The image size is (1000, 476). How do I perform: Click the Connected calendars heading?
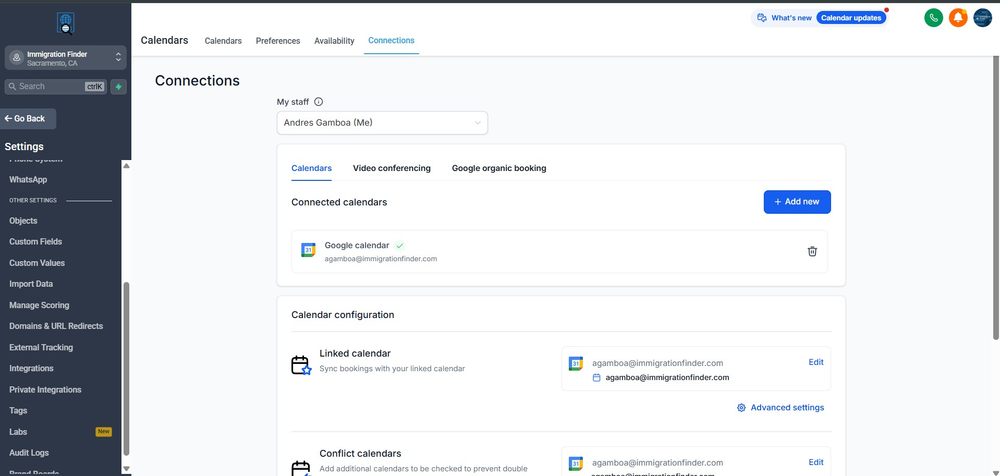point(339,202)
